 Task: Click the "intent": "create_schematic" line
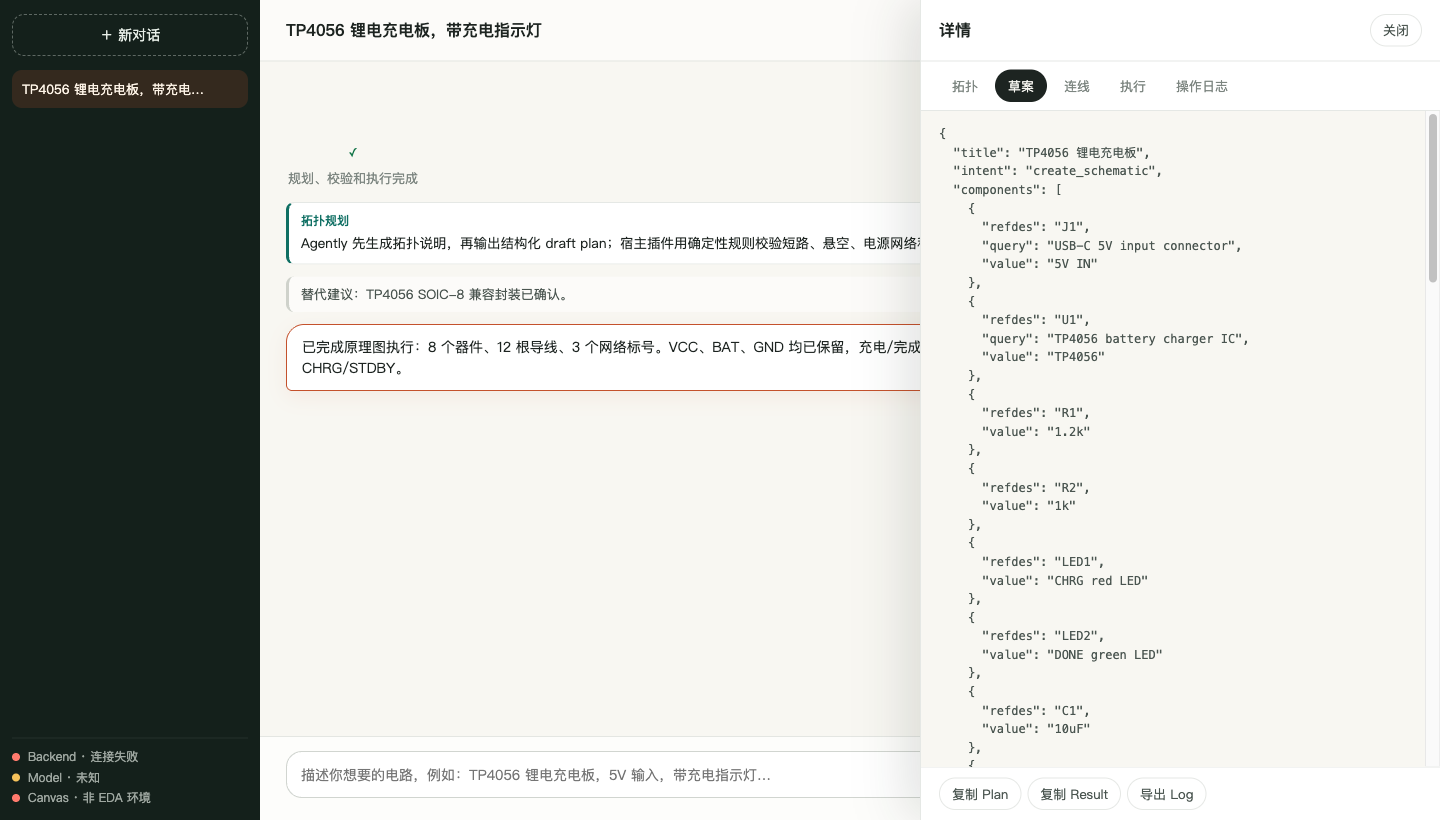[1058, 170]
